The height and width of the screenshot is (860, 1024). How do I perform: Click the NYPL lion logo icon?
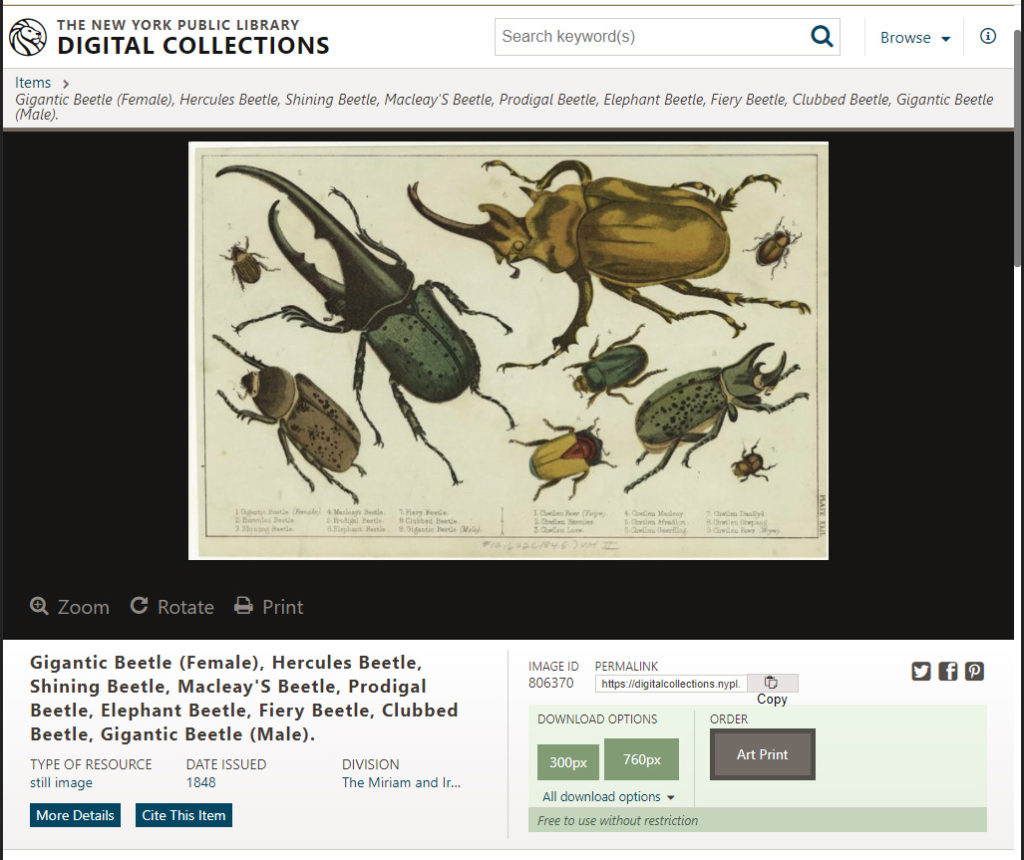[x=28, y=37]
